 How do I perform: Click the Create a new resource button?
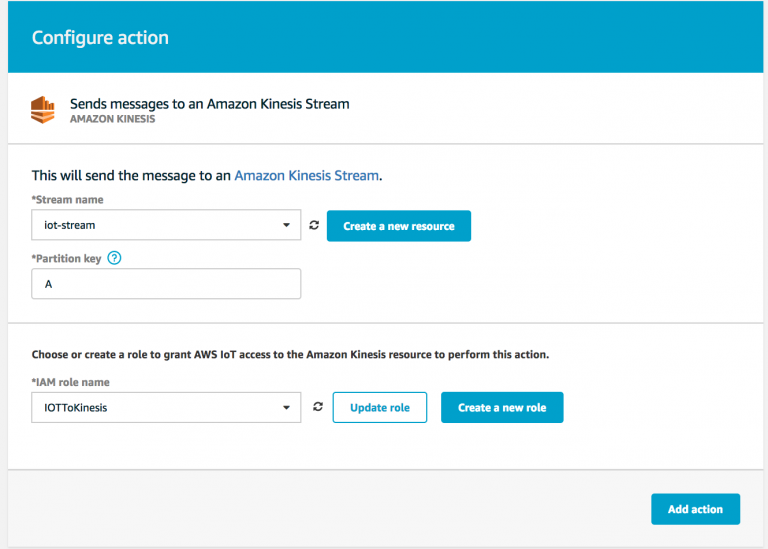click(399, 226)
